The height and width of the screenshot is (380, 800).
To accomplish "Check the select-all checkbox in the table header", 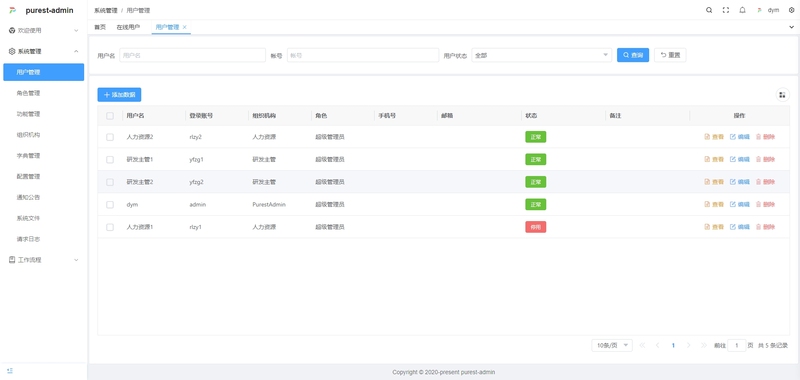I will click(110, 116).
